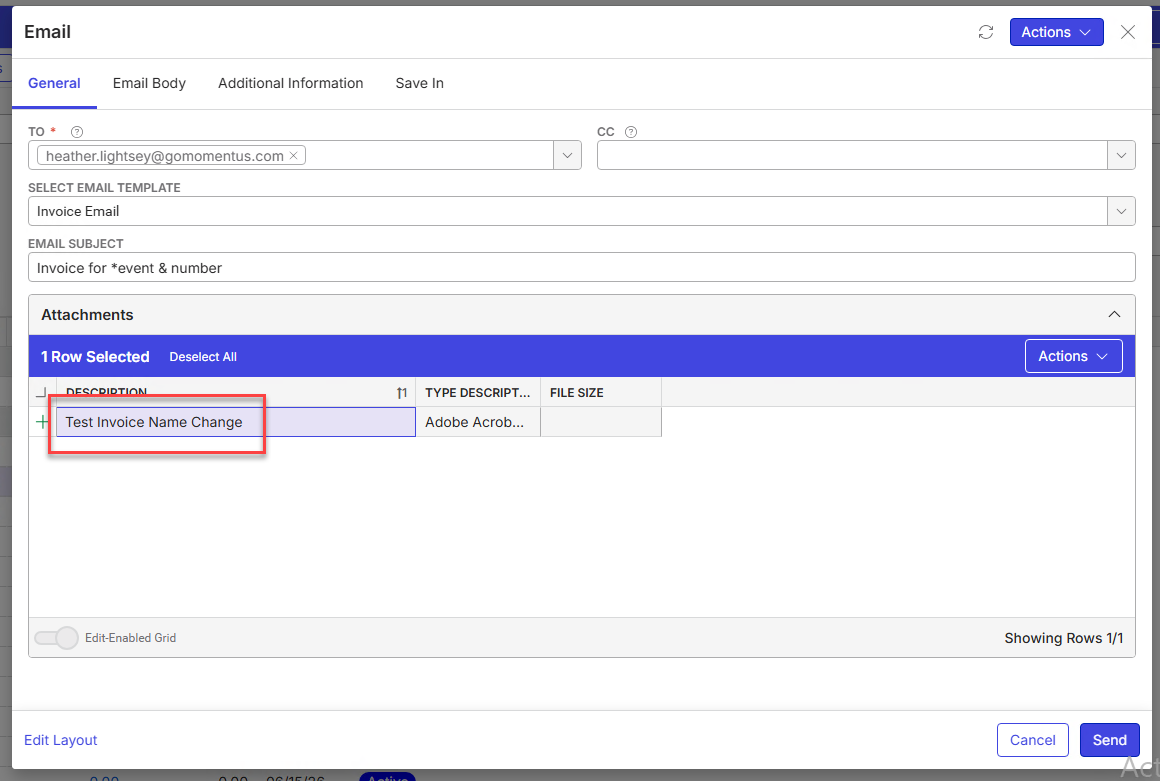
Task: Click the green plus on attachment row
Action: tap(42, 422)
